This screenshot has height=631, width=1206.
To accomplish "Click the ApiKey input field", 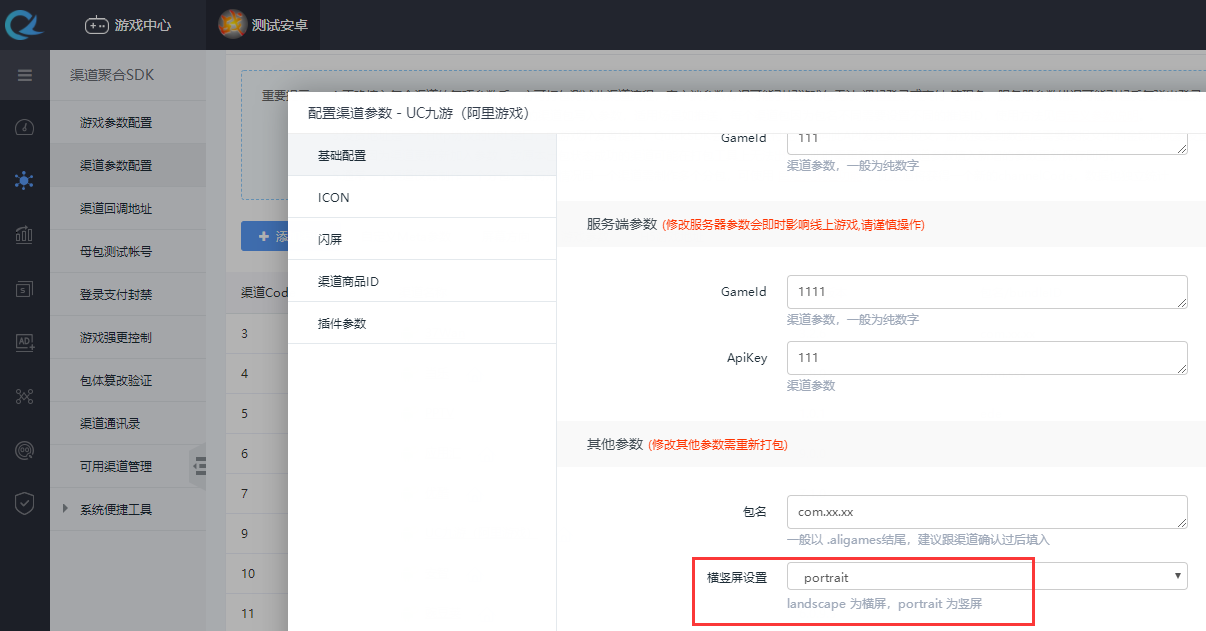I will tap(986, 358).
